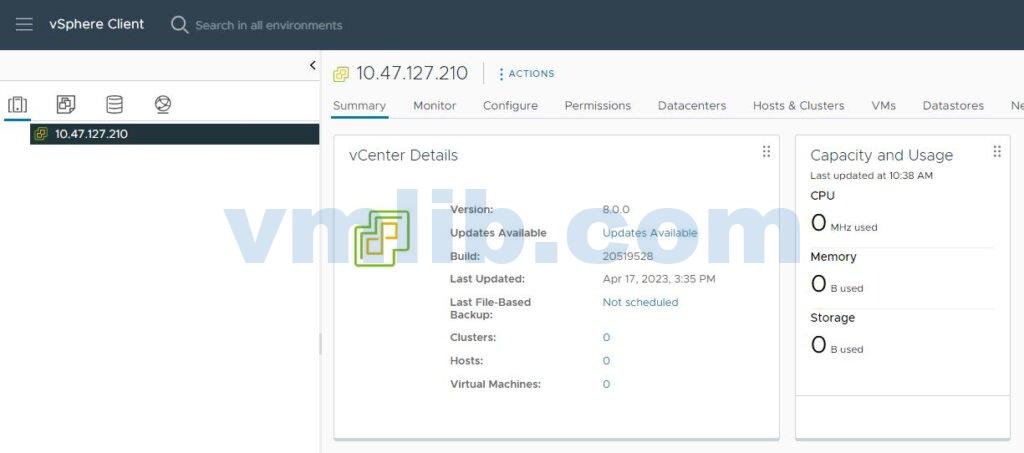Image resolution: width=1024 pixels, height=453 pixels.
Task: Click the 10.47.127.210 page title
Action: pyautogui.click(x=412, y=73)
